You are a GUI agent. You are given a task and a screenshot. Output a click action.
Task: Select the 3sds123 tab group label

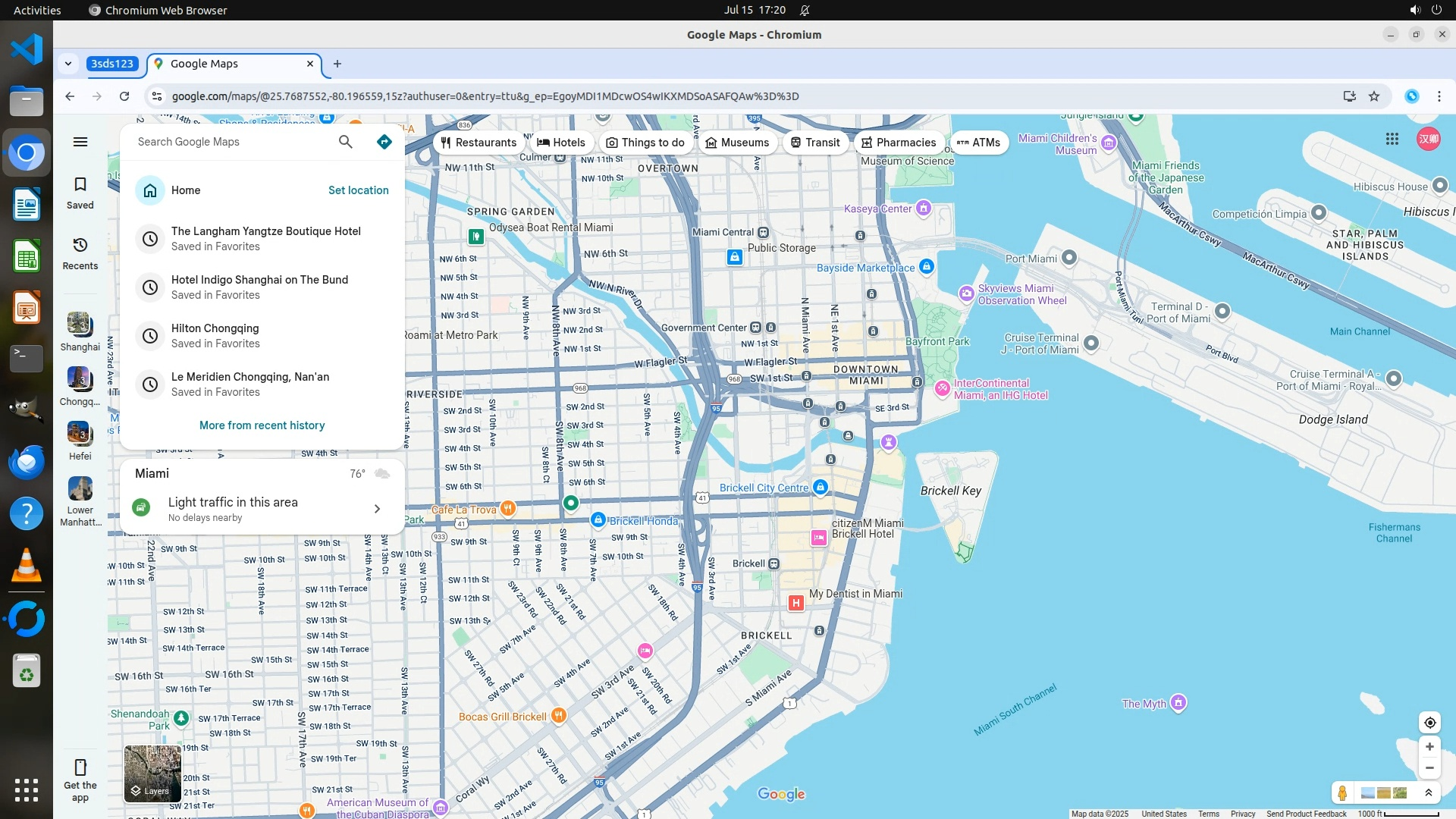point(112,64)
